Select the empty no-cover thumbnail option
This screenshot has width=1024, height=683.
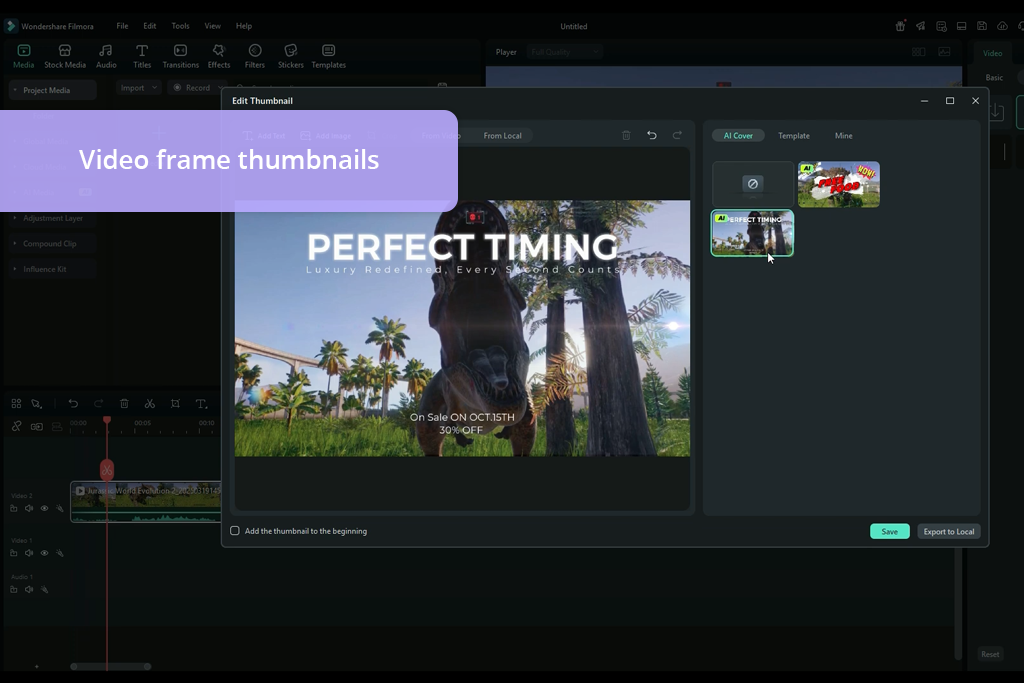point(752,185)
